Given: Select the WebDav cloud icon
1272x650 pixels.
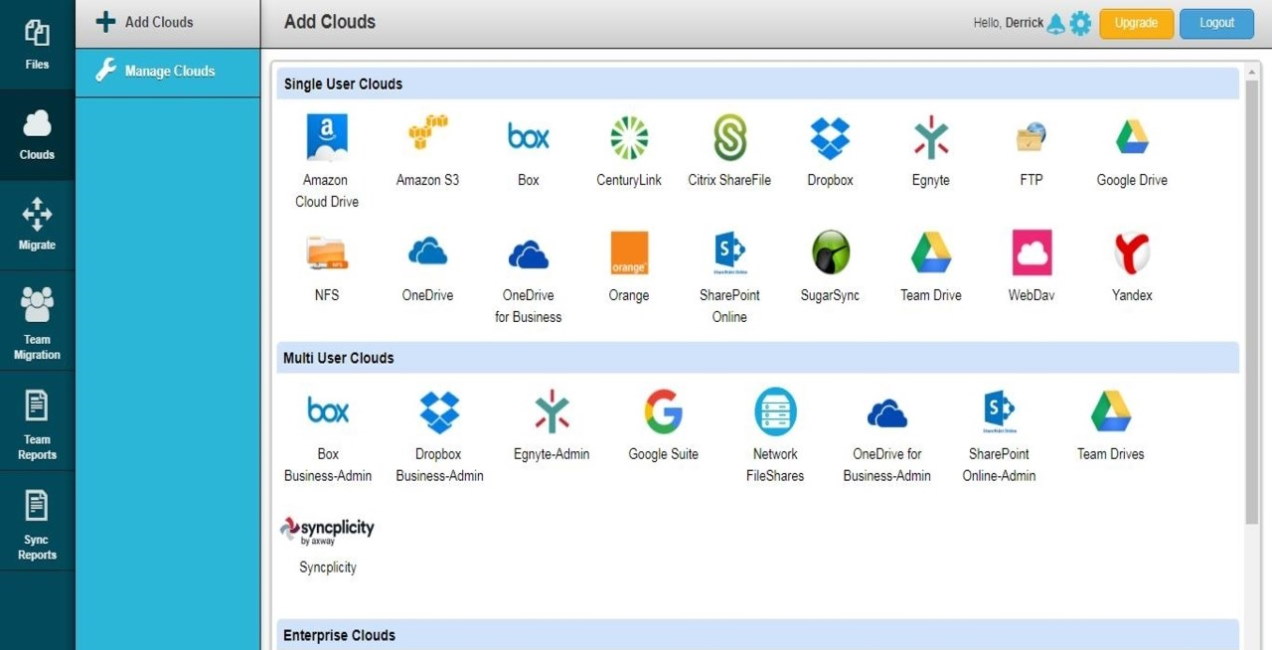Looking at the screenshot, I should pyautogui.click(x=1031, y=253).
